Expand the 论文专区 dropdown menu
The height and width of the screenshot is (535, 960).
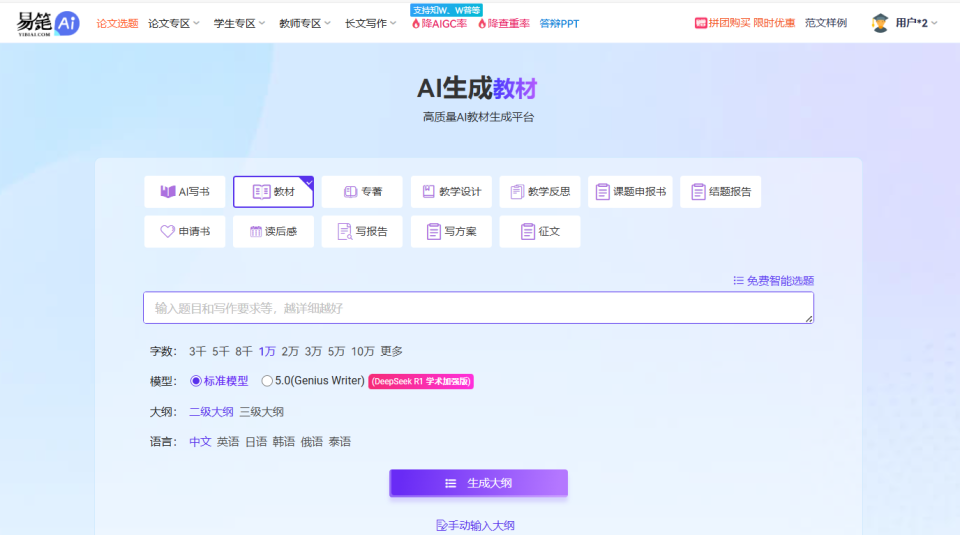(174, 23)
